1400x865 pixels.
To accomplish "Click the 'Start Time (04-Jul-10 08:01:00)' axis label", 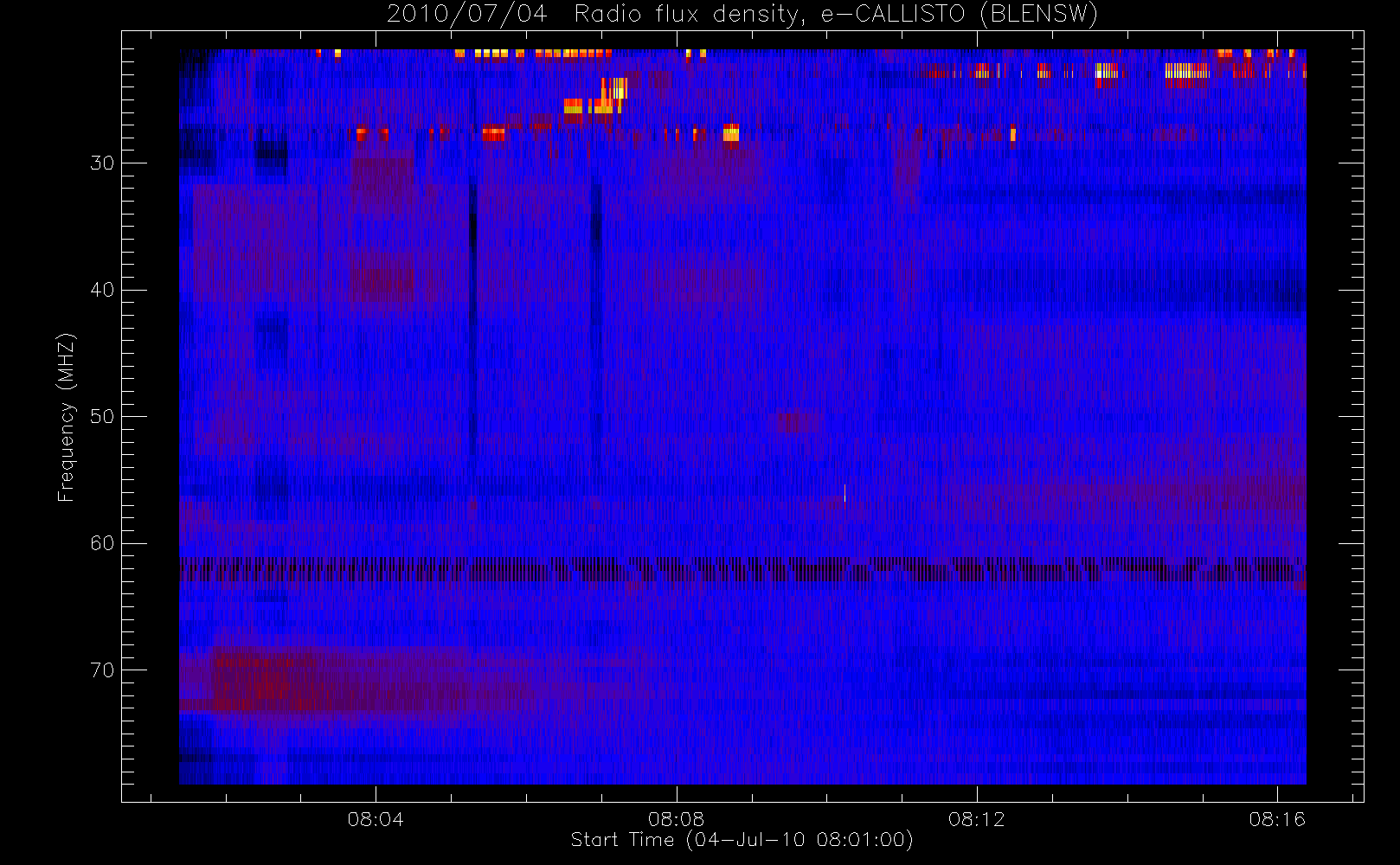I will (x=742, y=840).
